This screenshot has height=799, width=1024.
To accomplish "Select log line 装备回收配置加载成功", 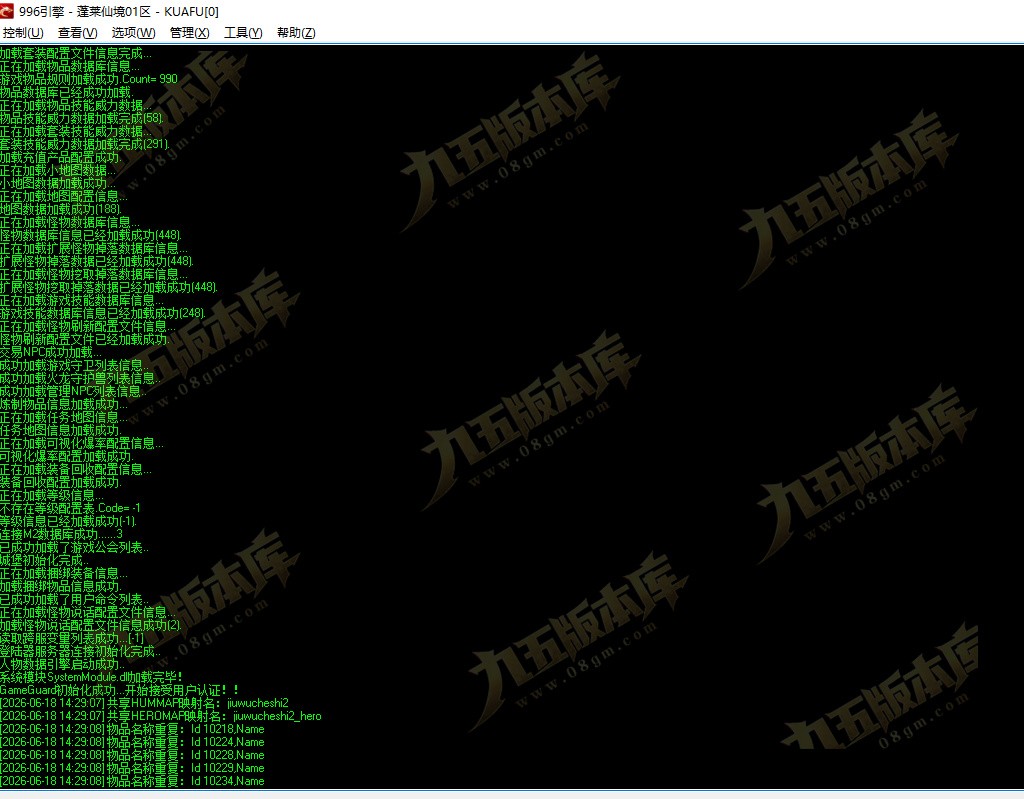I will click(61, 482).
